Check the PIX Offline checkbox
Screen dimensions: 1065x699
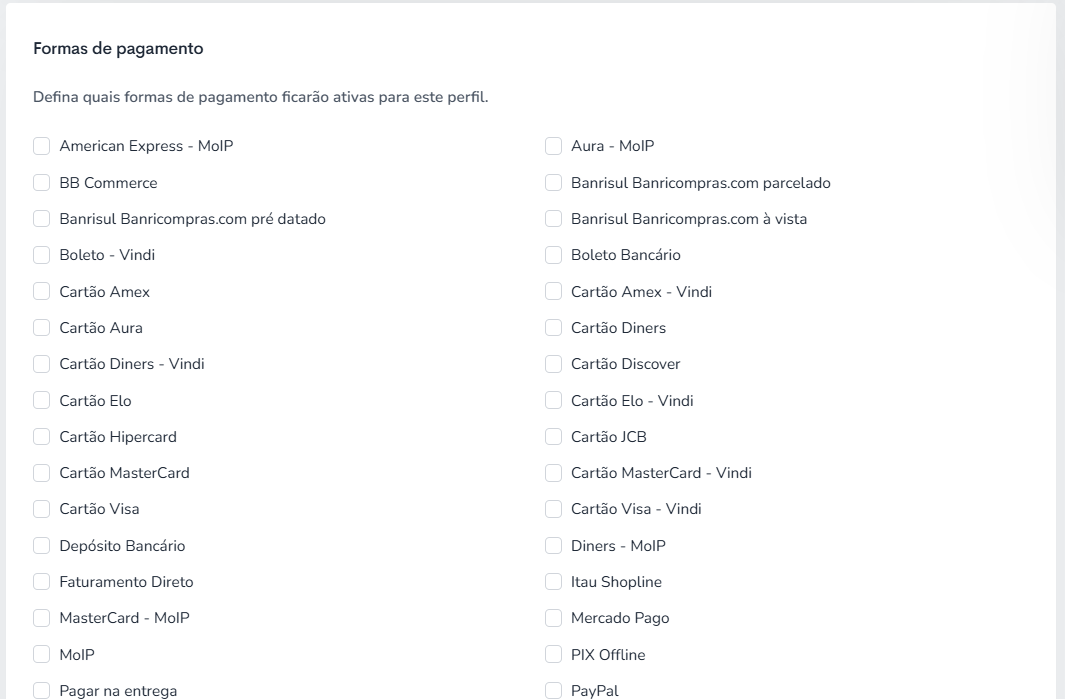click(554, 654)
